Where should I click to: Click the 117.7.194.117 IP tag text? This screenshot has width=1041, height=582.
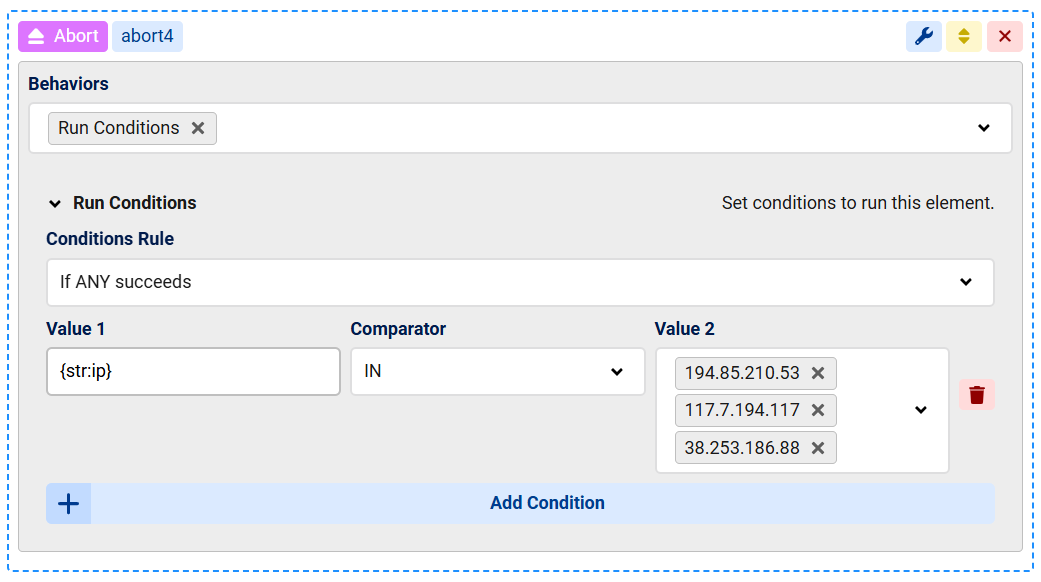pos(741,410)
